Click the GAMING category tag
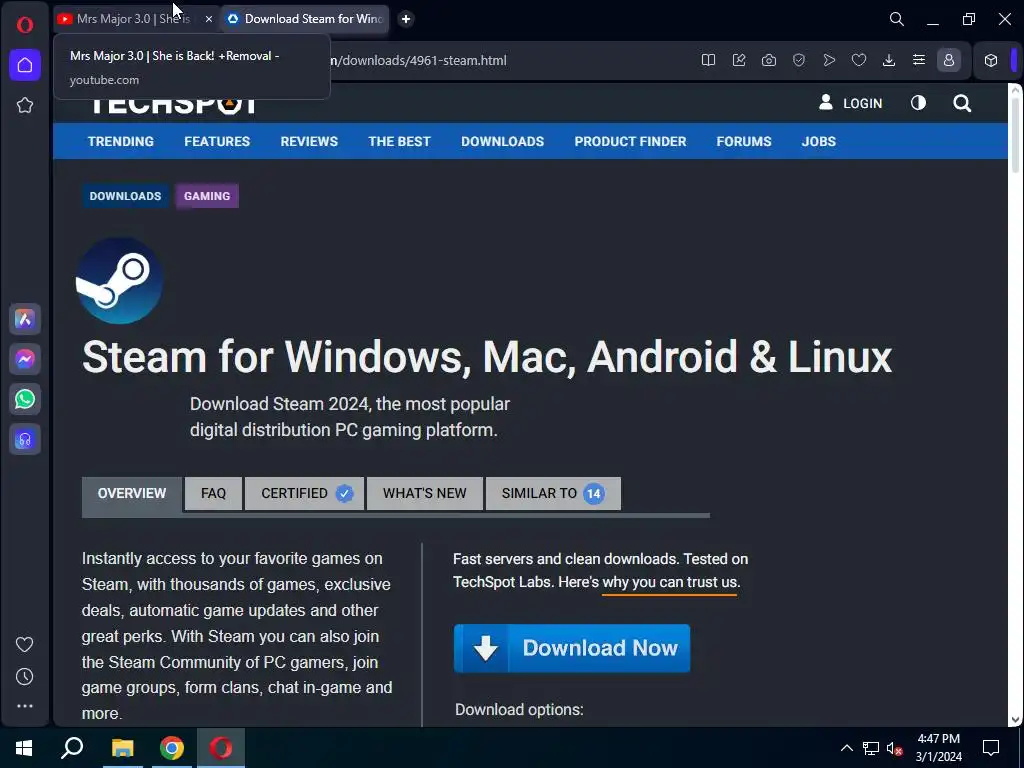 [207, 196]
